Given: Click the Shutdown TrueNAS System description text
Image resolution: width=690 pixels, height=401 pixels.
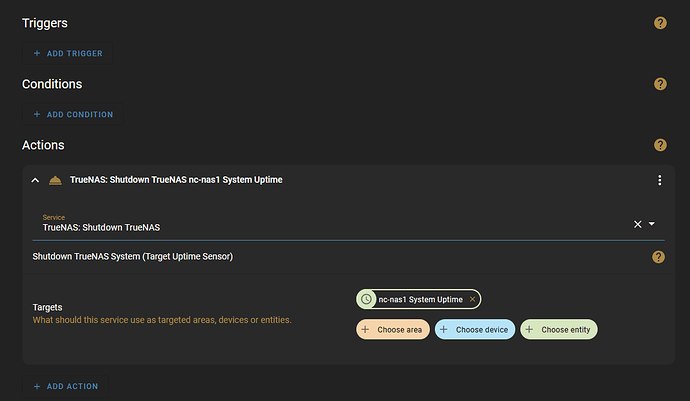Looking at the screenshot, I should pos(132,256).
